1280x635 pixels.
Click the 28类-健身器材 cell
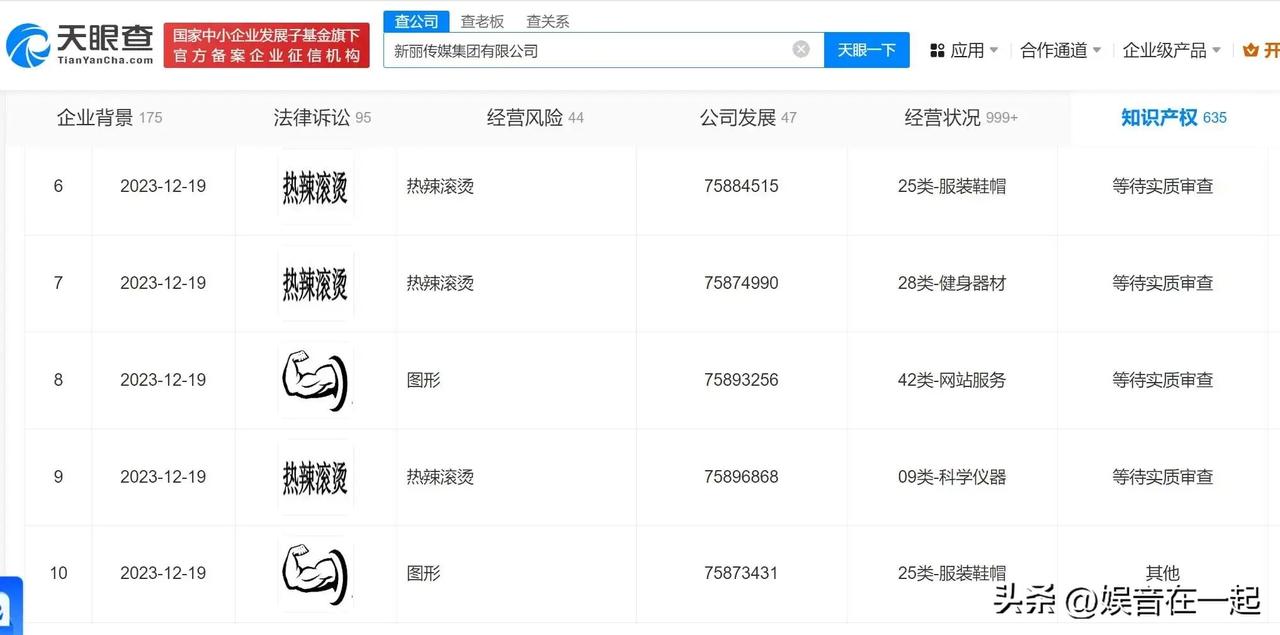952,283
